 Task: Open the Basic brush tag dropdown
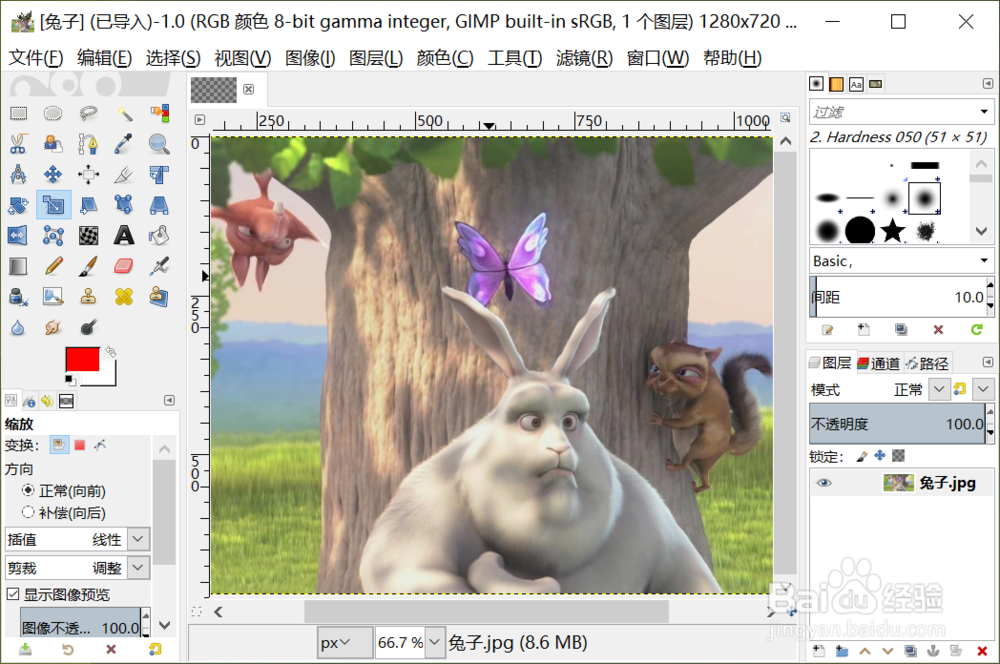(x=985, y=260)
